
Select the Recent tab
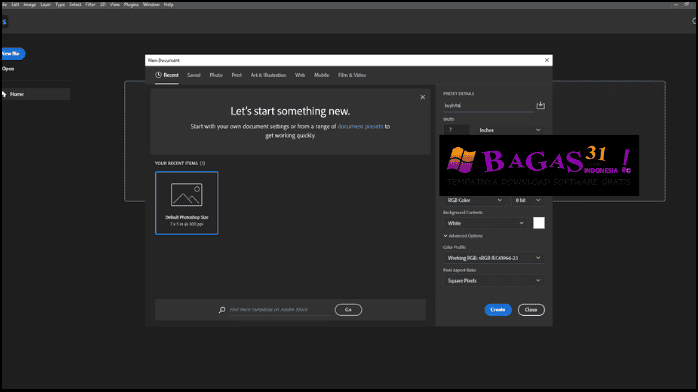coord(167,75)
